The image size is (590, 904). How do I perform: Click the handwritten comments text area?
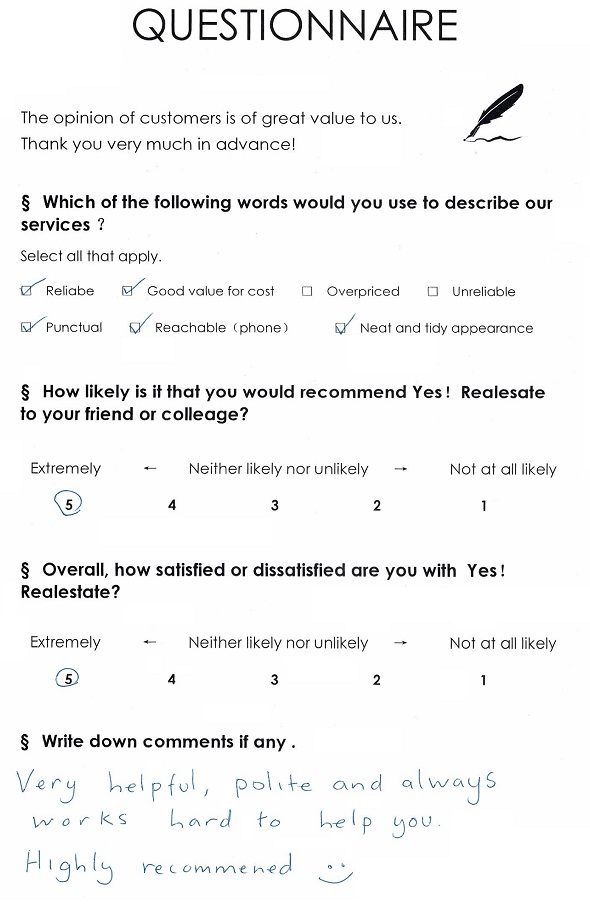pyautogui.click(x=257, y=827)
